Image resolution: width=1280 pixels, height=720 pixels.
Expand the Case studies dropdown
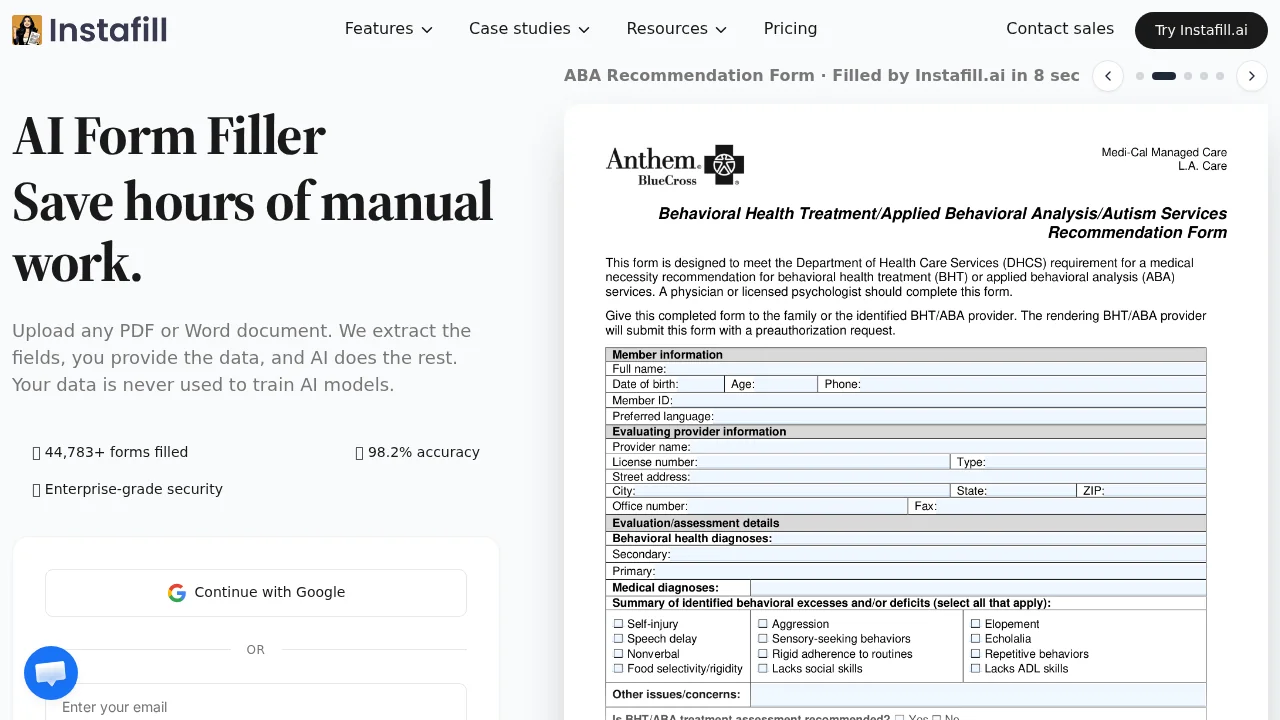pos(529,29)
